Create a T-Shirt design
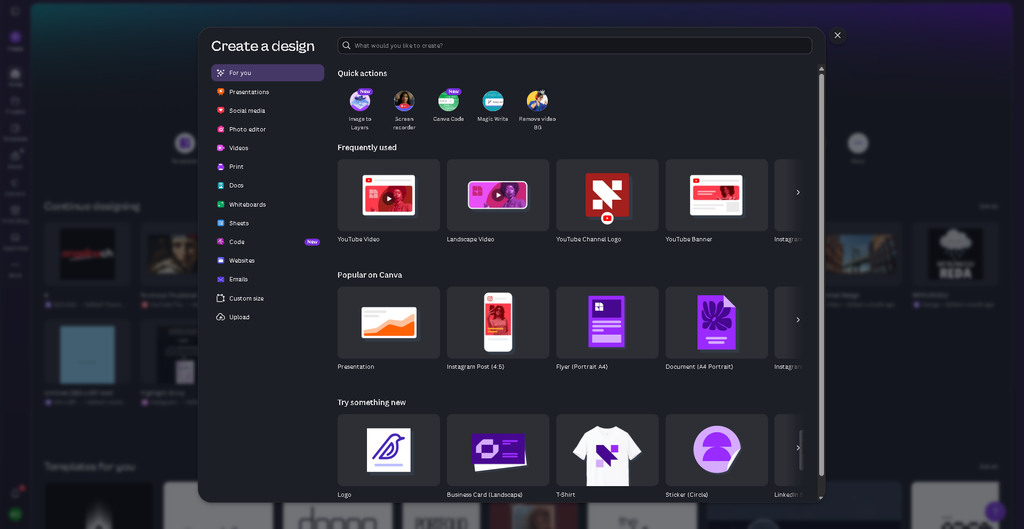Viewport: 1024px width, 529px height. 607,449
